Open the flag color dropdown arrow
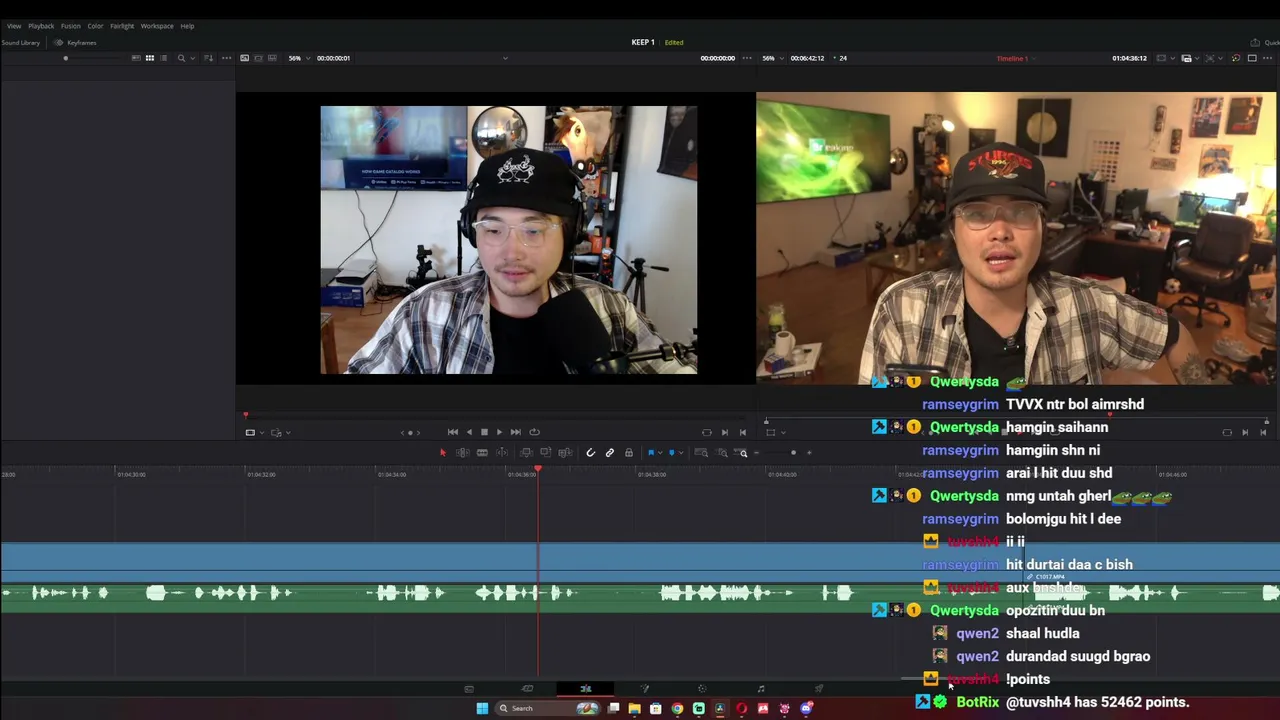The image size is (1280, 720). point(659,453)
